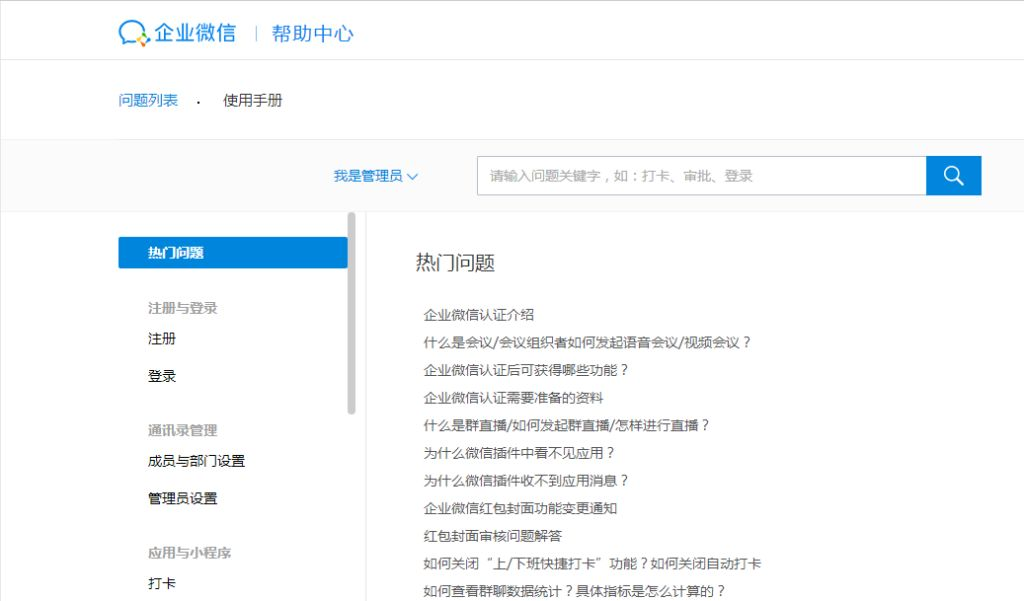Switch to the 使用手册 tab
This screenshot has height=601, width=1024.
coord(253,99)
